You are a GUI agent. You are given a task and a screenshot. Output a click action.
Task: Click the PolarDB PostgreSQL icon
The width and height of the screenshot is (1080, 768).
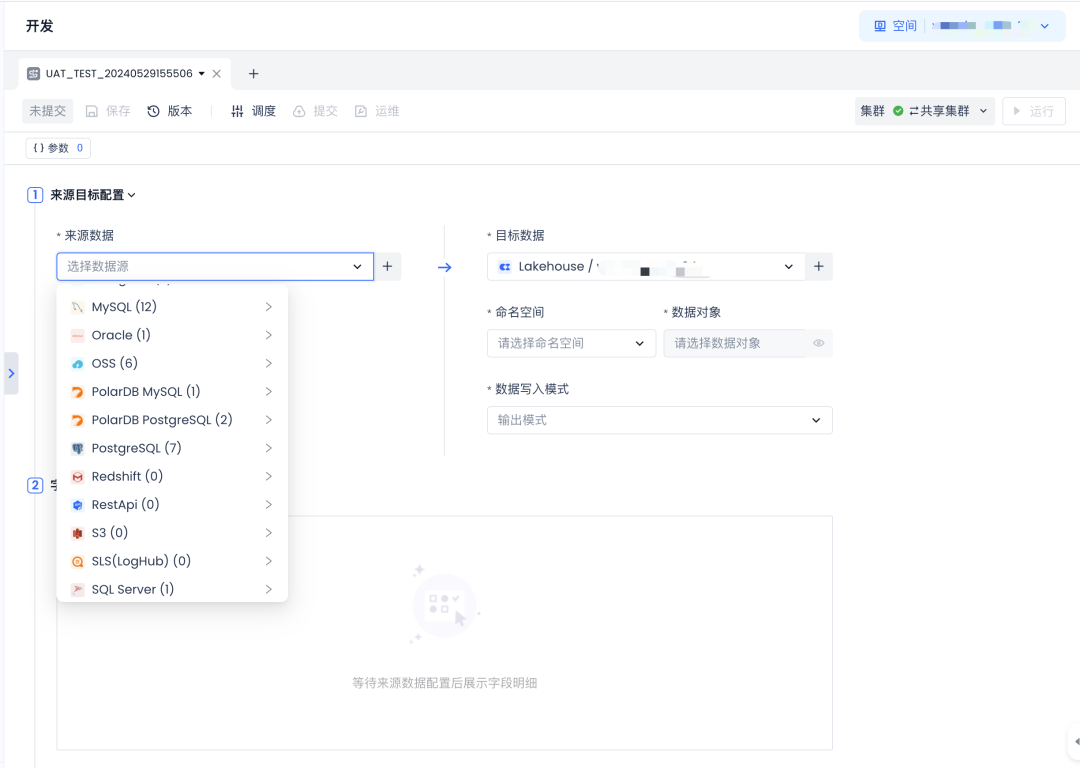tap(77, 420)
